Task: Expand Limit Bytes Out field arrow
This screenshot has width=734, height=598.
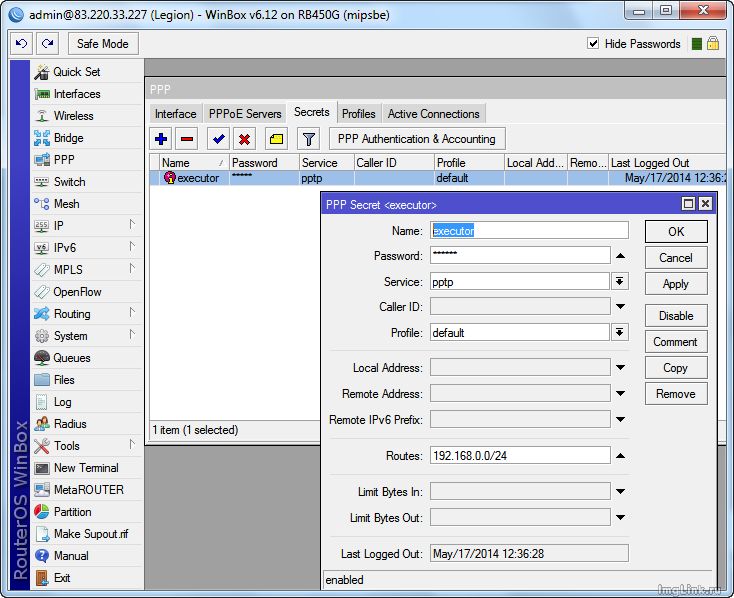Action: click(620, 517)
